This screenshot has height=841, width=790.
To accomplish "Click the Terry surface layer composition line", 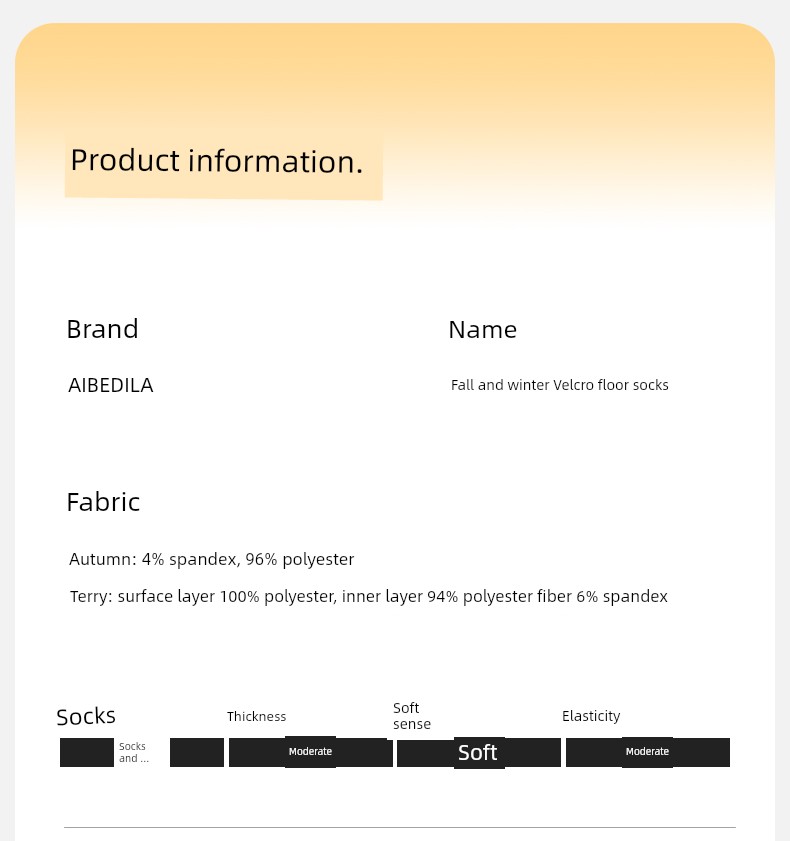I will [368, 596].
